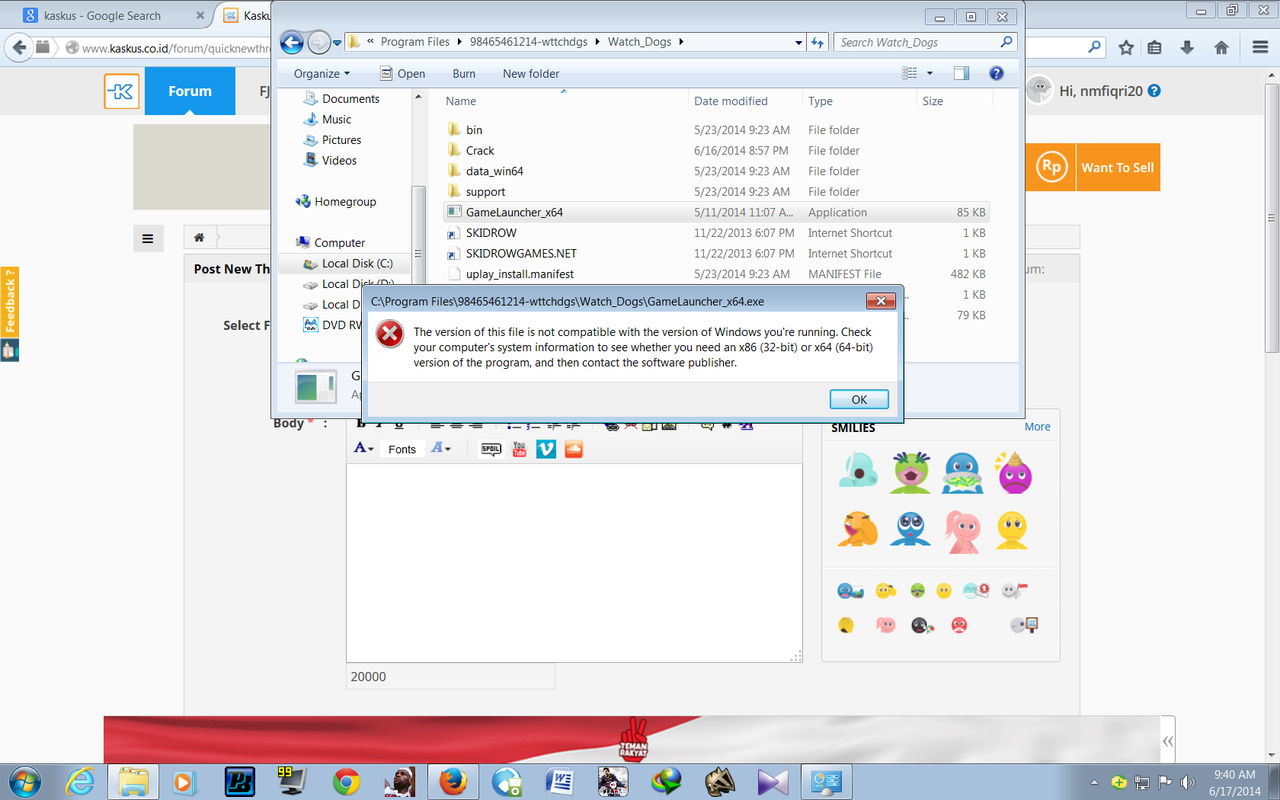This screenshot has width=1280, height=800.
Task: Click Program Files in the address breadcrumb
Action: (415, 42)
